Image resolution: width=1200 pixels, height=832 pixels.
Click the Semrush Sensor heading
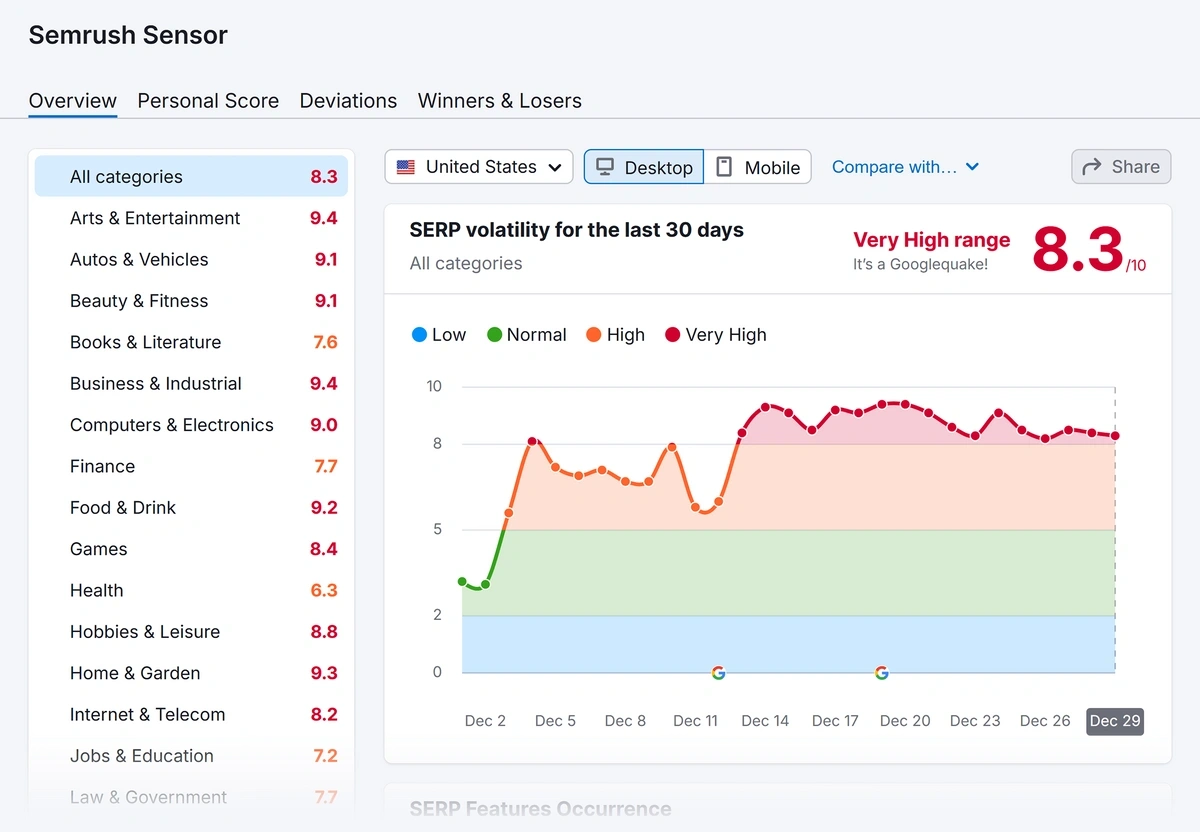click(x=128, y=35)
